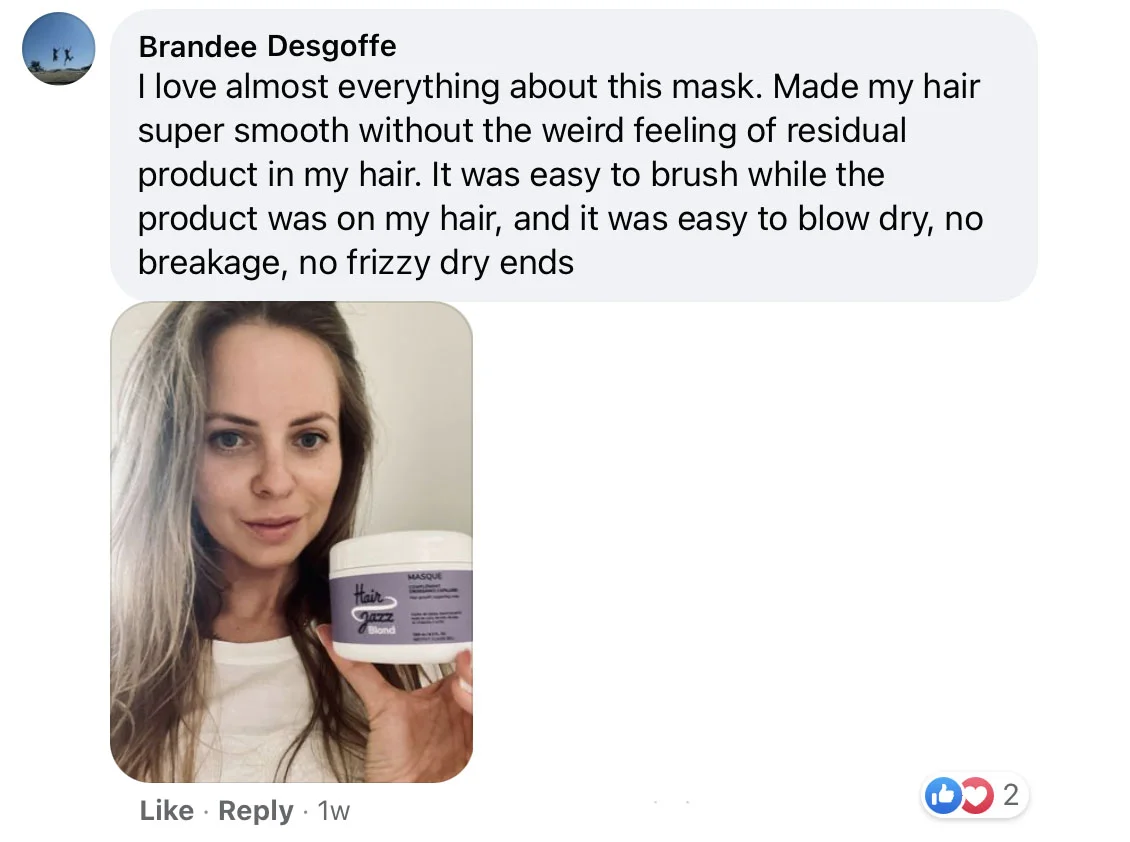Click the gray comment bubble background

[574, 155]
